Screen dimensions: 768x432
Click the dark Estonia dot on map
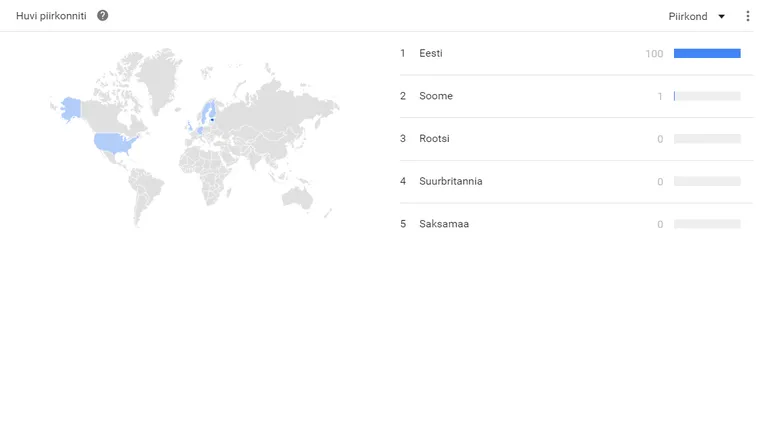[212, 120]
